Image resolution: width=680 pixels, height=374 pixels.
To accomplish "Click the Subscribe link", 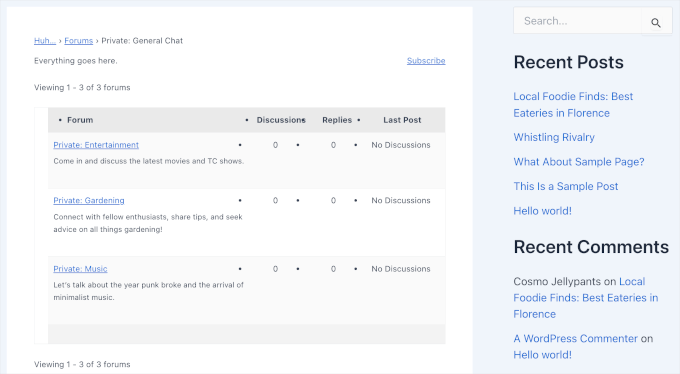I will 426,61.
